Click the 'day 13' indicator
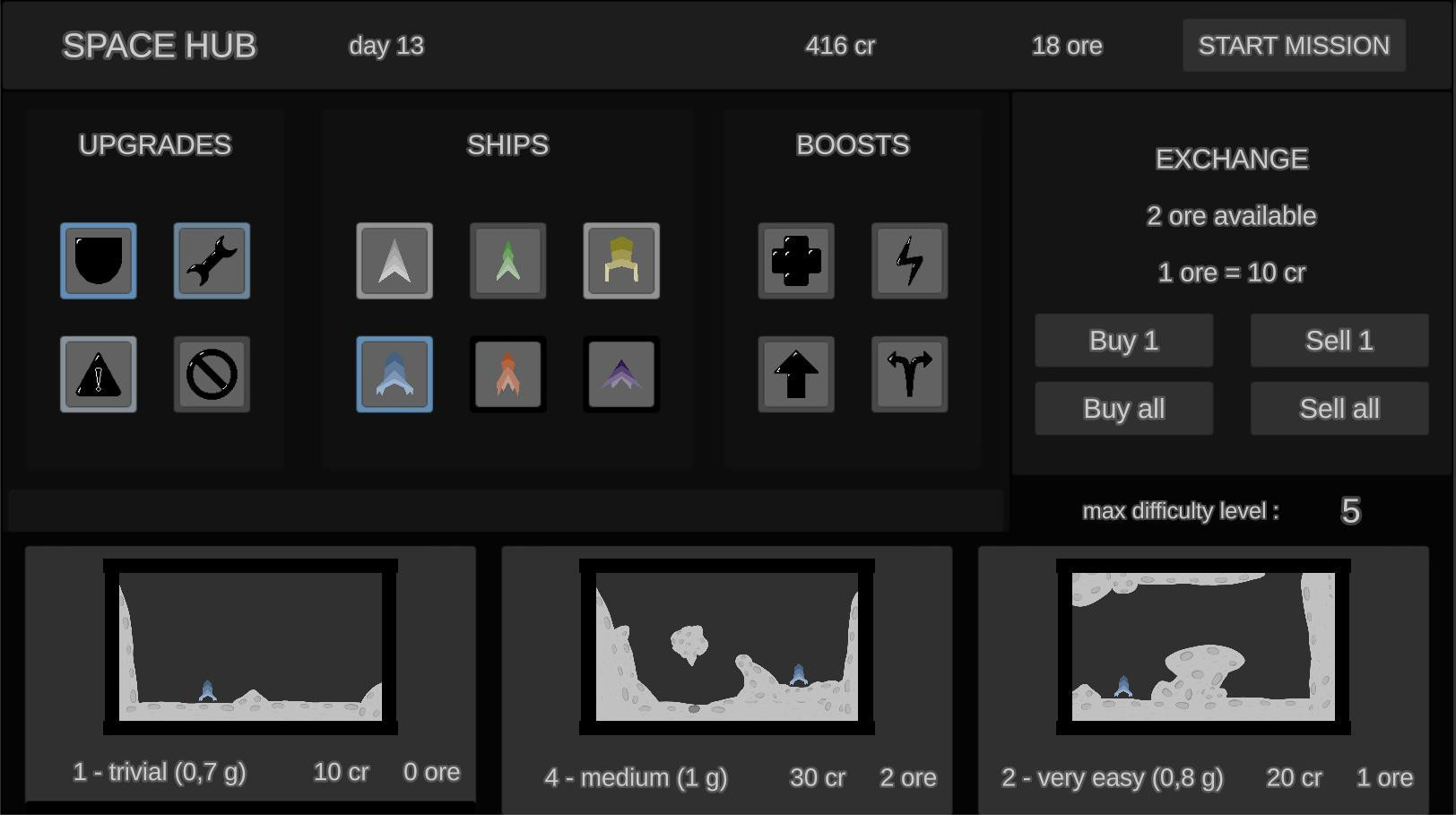The width and height of the screenshot is (1456, 815). [x=386, y=46]
